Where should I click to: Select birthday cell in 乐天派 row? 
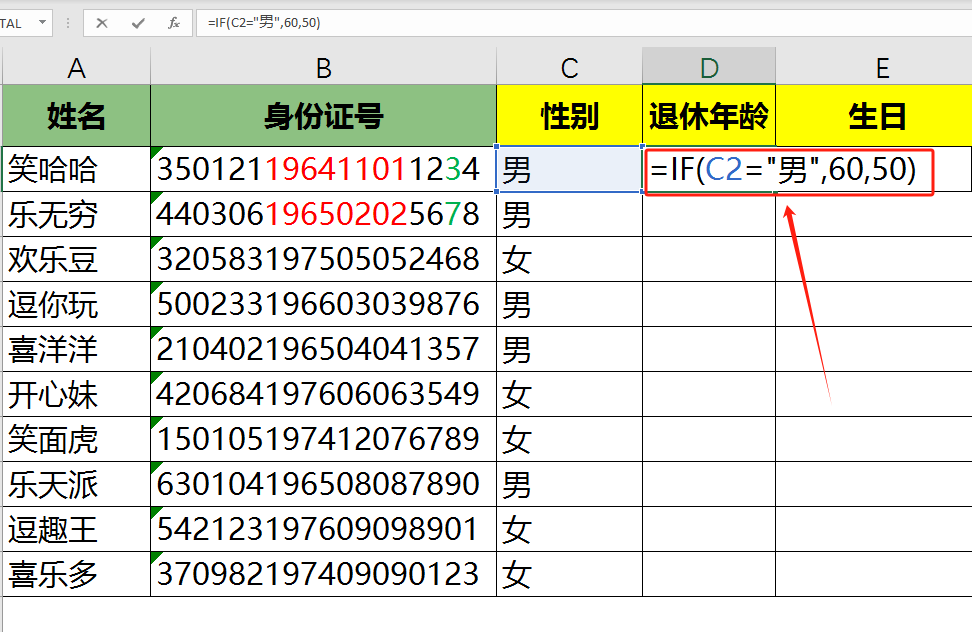[874, 484]
